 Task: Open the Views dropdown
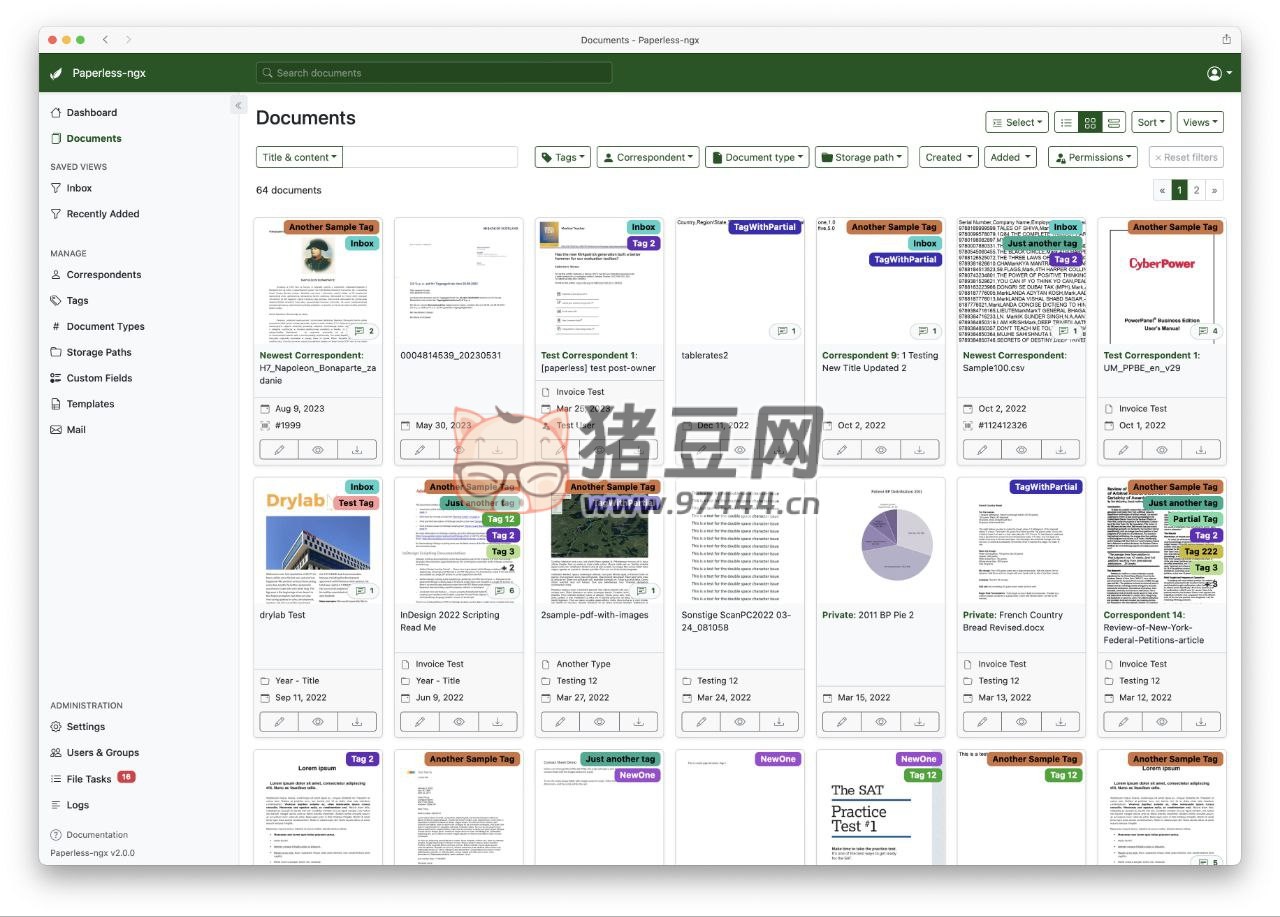1200,122
